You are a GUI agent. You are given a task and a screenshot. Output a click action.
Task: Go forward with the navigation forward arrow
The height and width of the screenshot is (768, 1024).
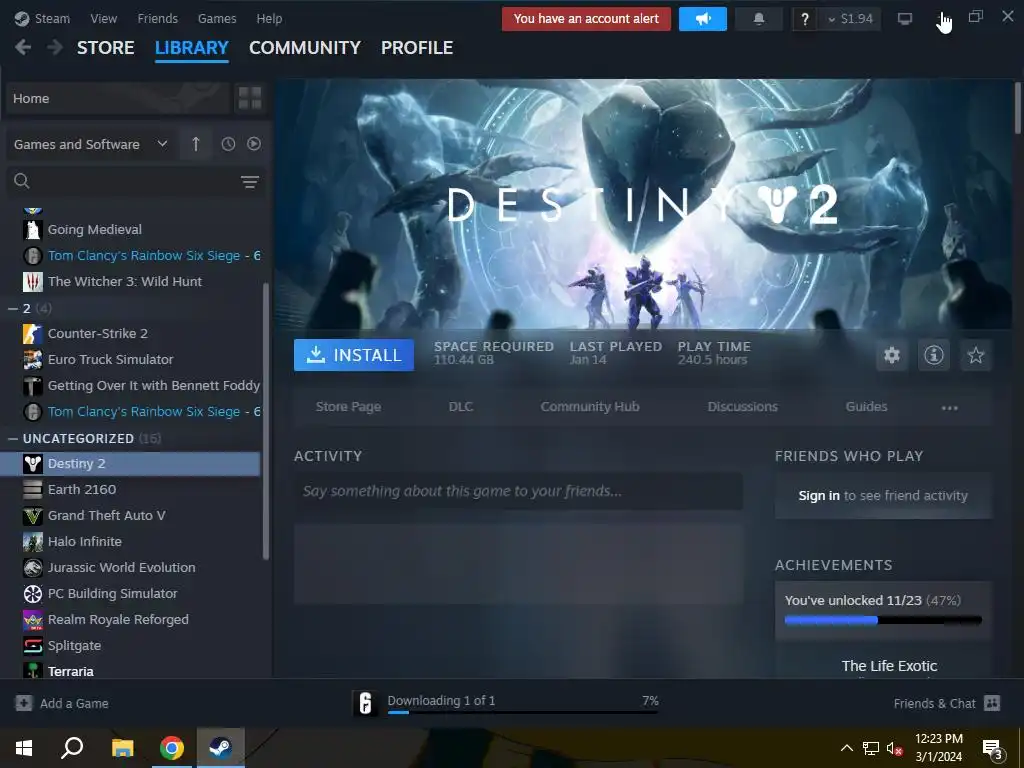click(56, 48)
